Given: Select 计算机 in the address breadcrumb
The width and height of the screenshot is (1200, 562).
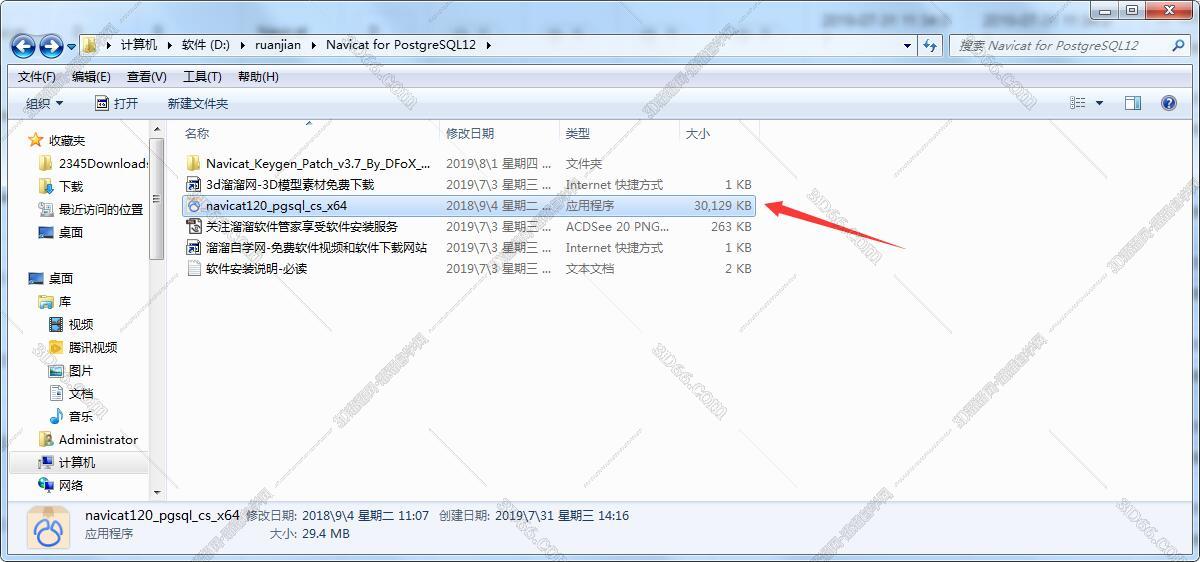Looking at the screenshot, I should tap(138, 45).
